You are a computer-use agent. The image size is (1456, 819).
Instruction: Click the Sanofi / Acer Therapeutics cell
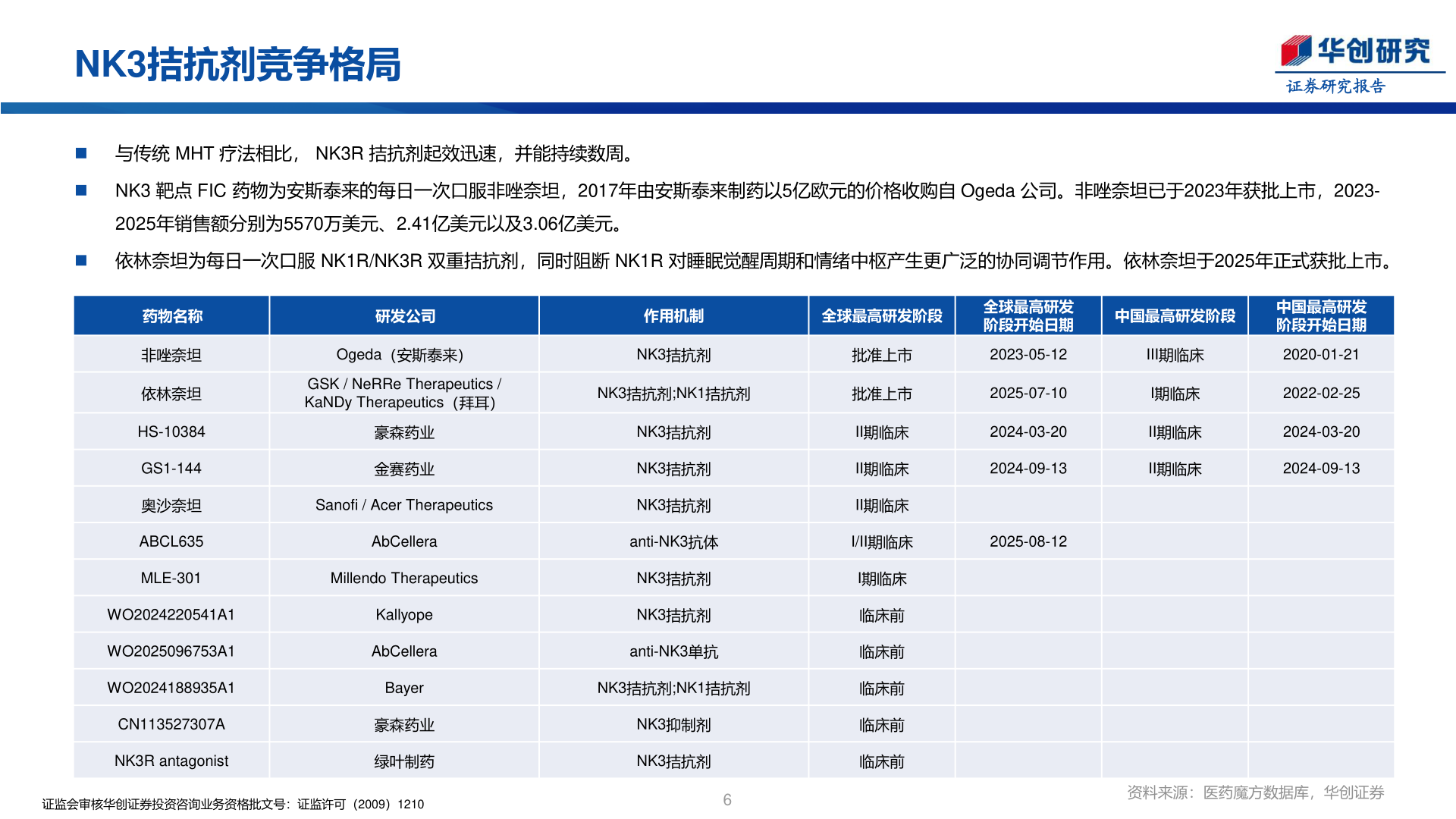[404, 505]
